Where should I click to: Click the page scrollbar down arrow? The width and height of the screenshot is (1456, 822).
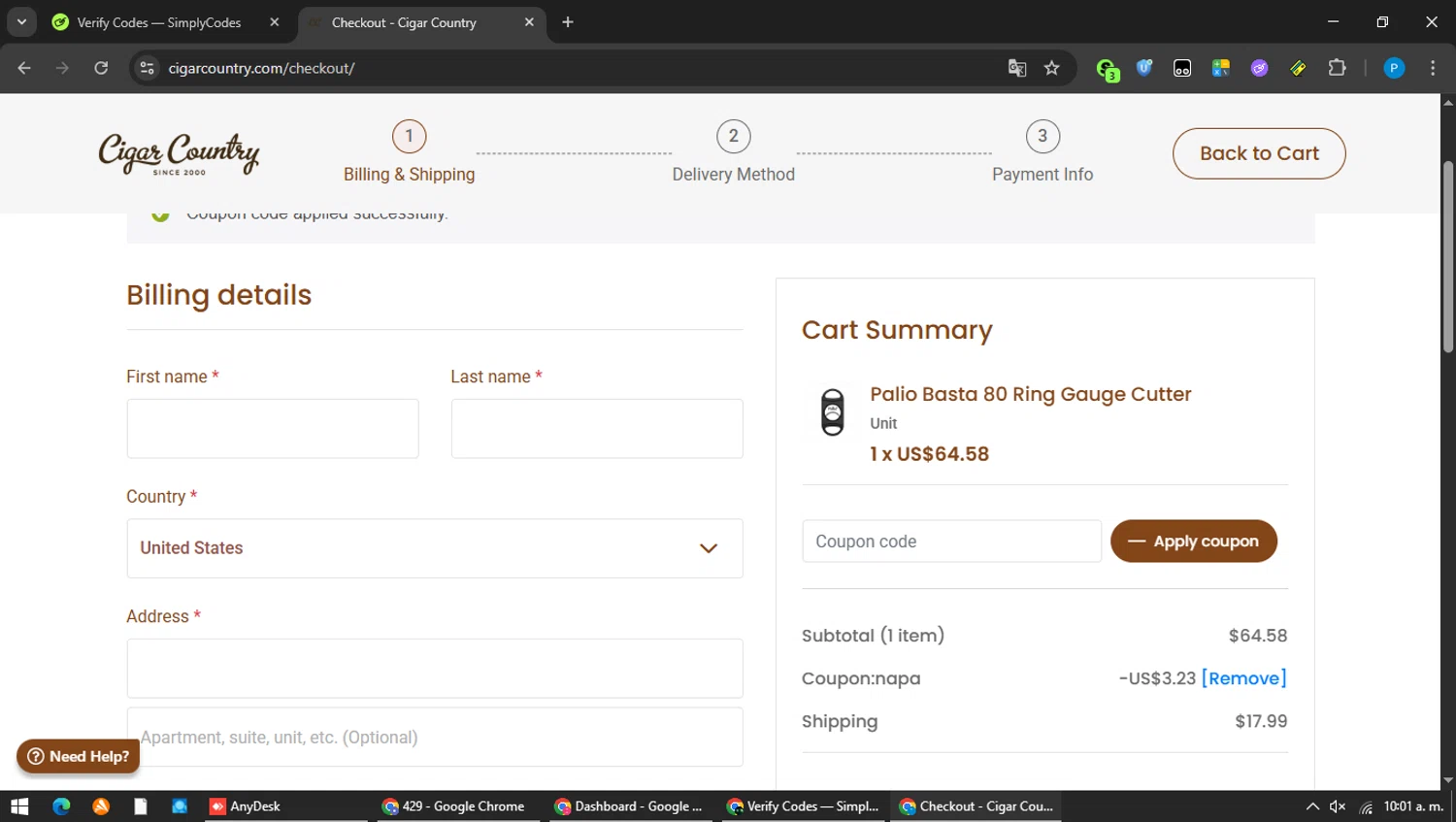tap(1448, 780)
